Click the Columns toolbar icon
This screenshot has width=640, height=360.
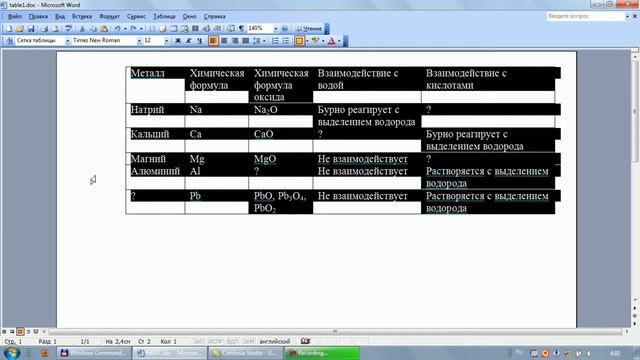pos(195,29)
